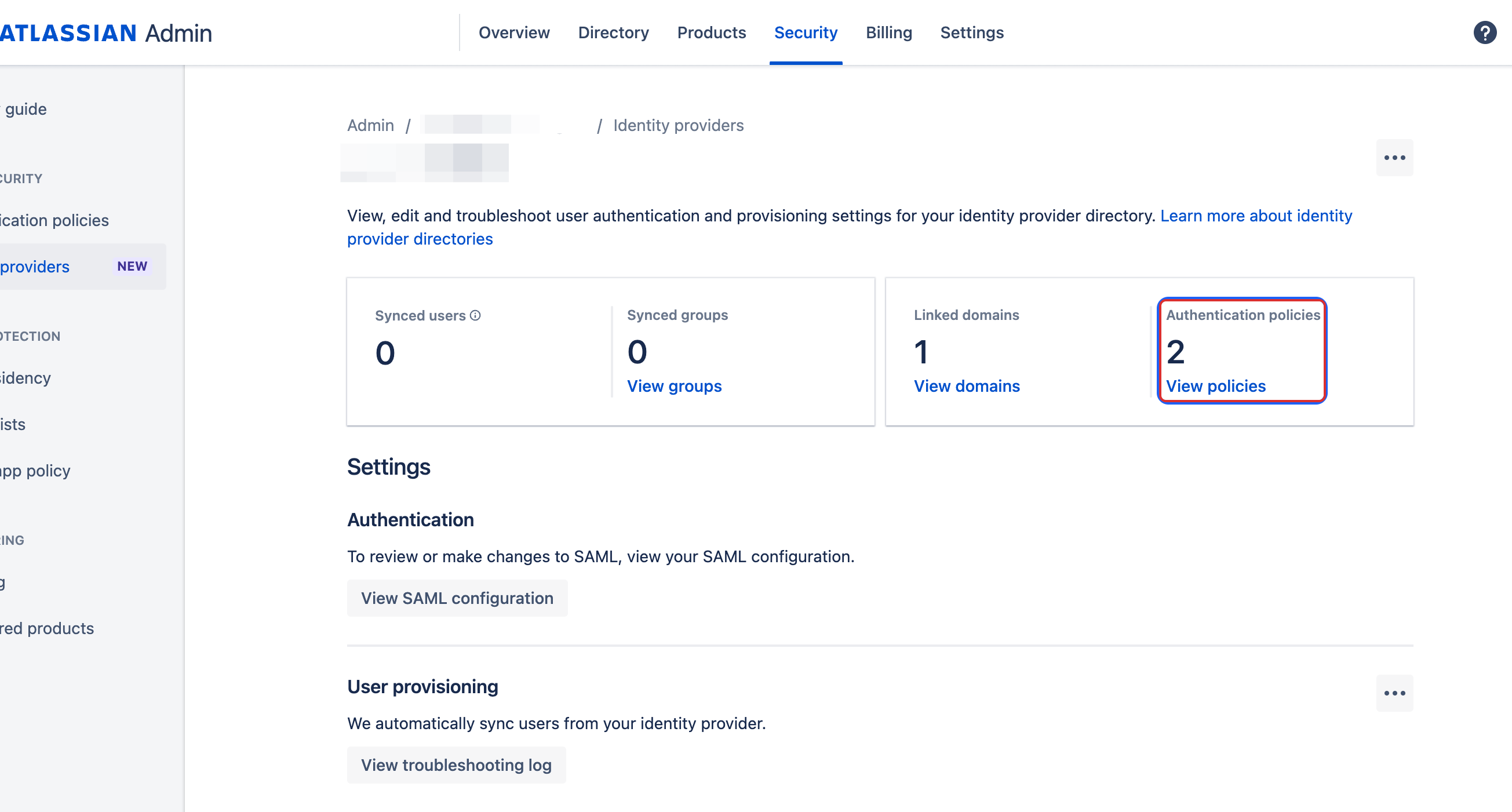Click the Directory tab in navigation
This screenshot has width=1512, height=812.
[x=613, y=32]
